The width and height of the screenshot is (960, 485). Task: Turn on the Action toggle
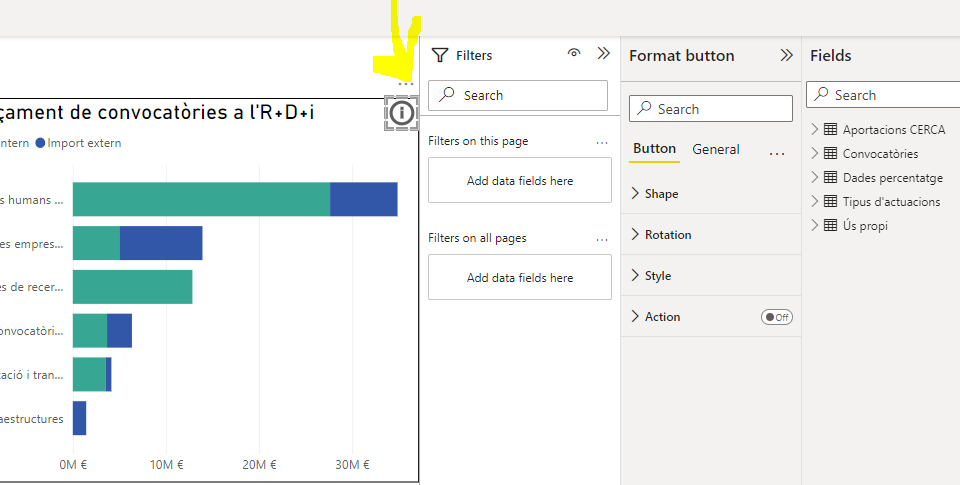[777, 317]
